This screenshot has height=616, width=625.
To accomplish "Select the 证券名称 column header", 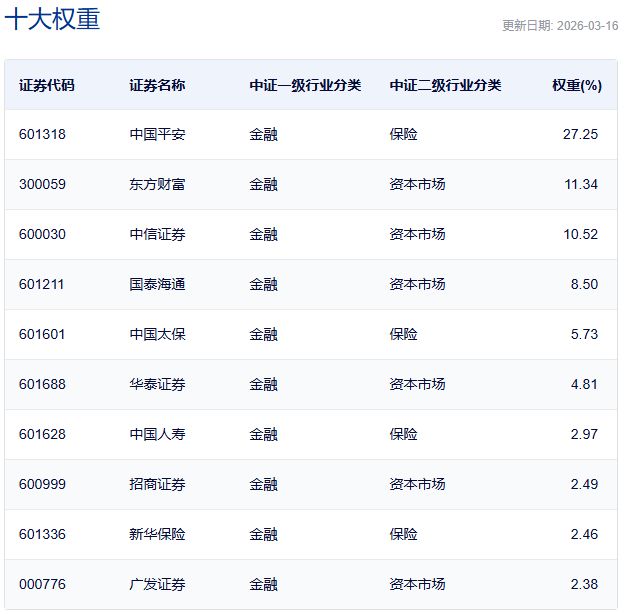I will point(157,85).
